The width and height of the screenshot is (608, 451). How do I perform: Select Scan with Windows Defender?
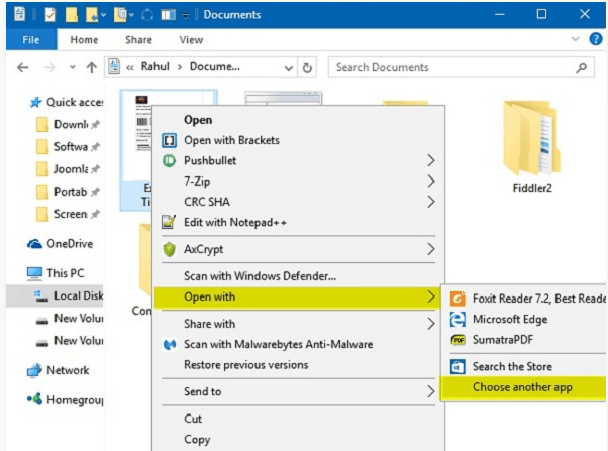pos(259,275)
